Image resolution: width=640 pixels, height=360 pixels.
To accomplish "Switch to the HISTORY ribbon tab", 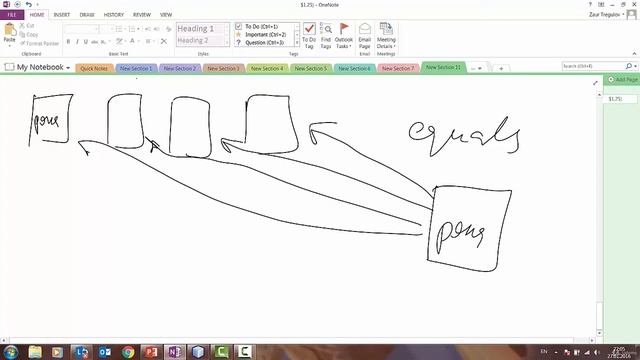I will point(113,15).
